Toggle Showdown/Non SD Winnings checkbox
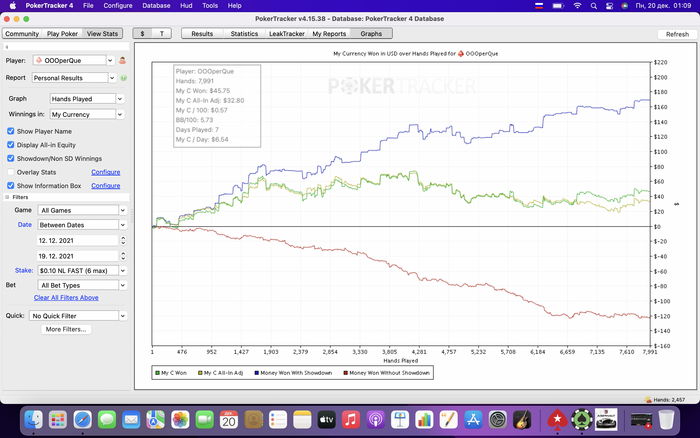 [x=11, y=159]
